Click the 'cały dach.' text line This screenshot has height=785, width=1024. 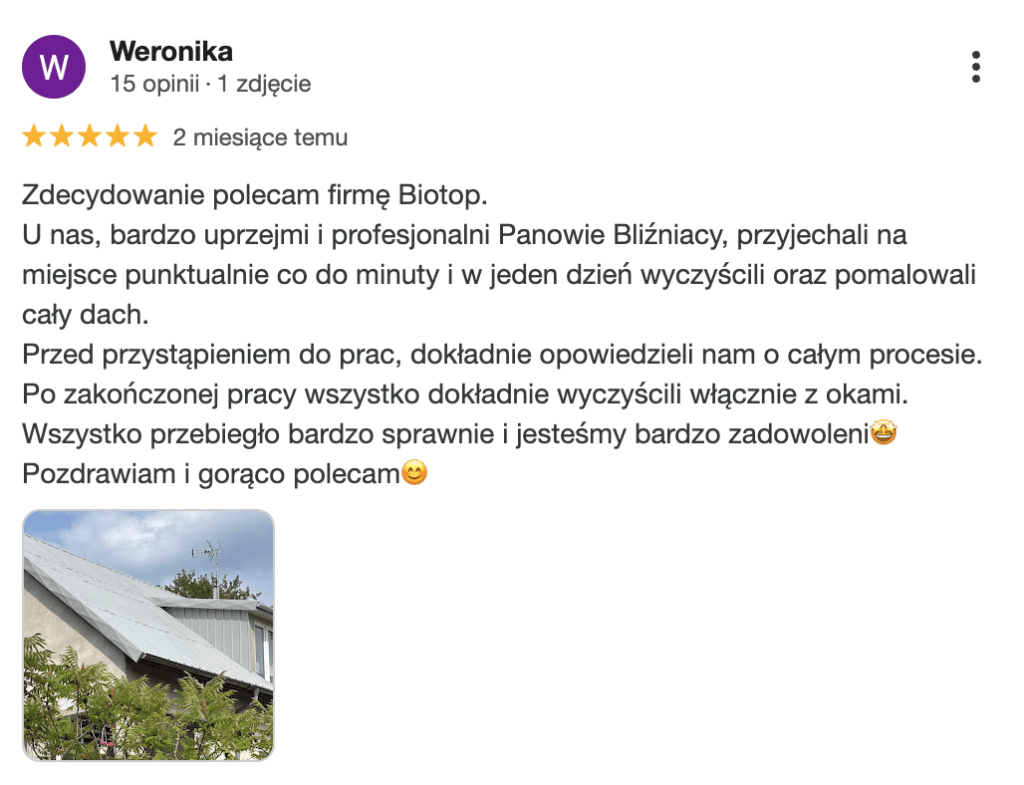(x=85, y=314)
